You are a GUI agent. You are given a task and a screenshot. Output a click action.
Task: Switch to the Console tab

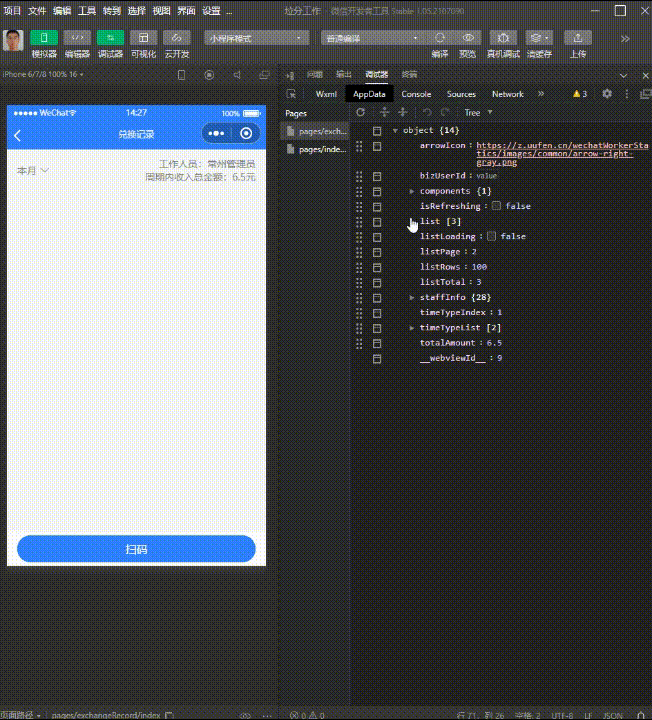(416, 94)
